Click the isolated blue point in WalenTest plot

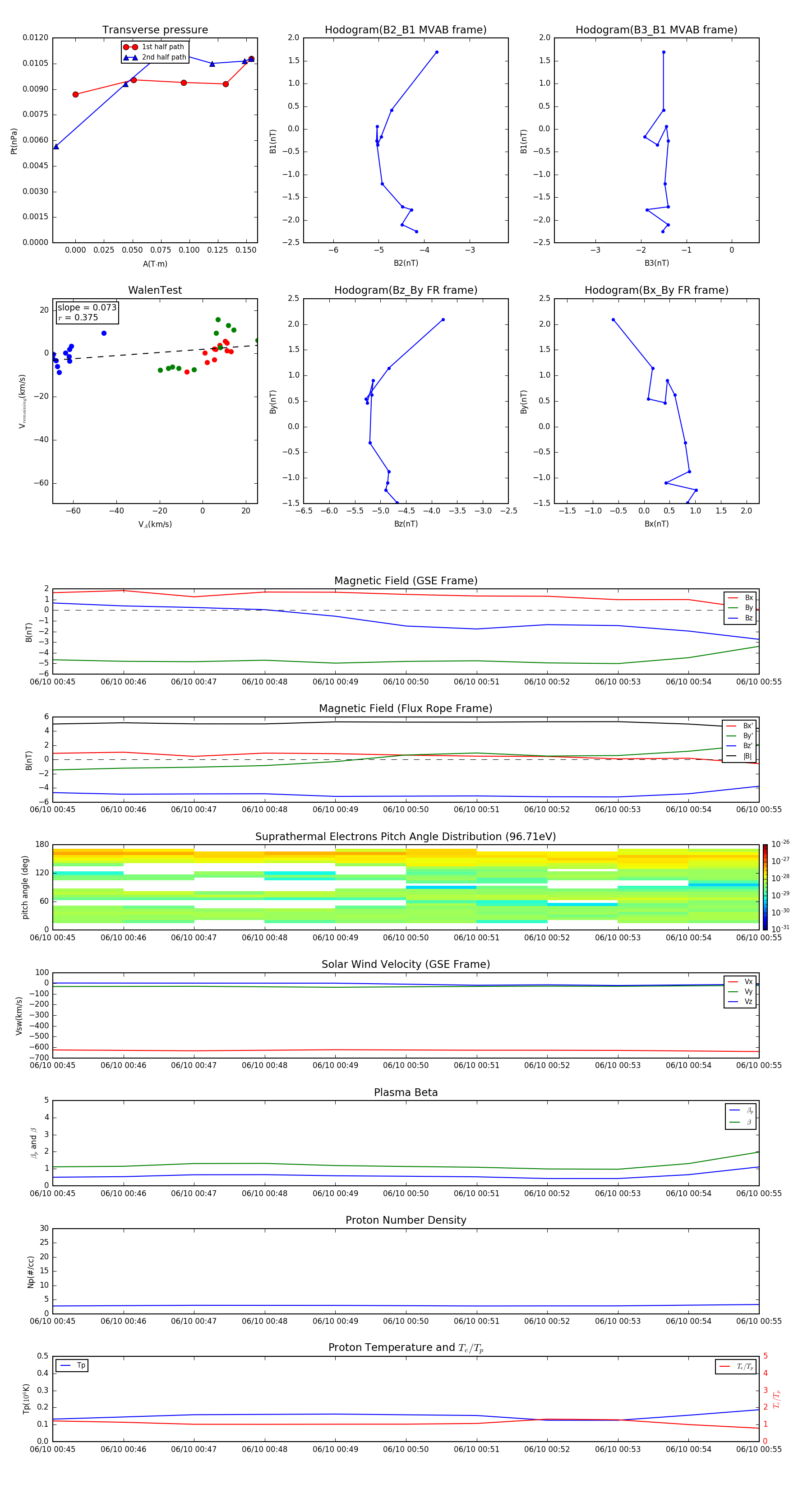(x=104, y=333)
